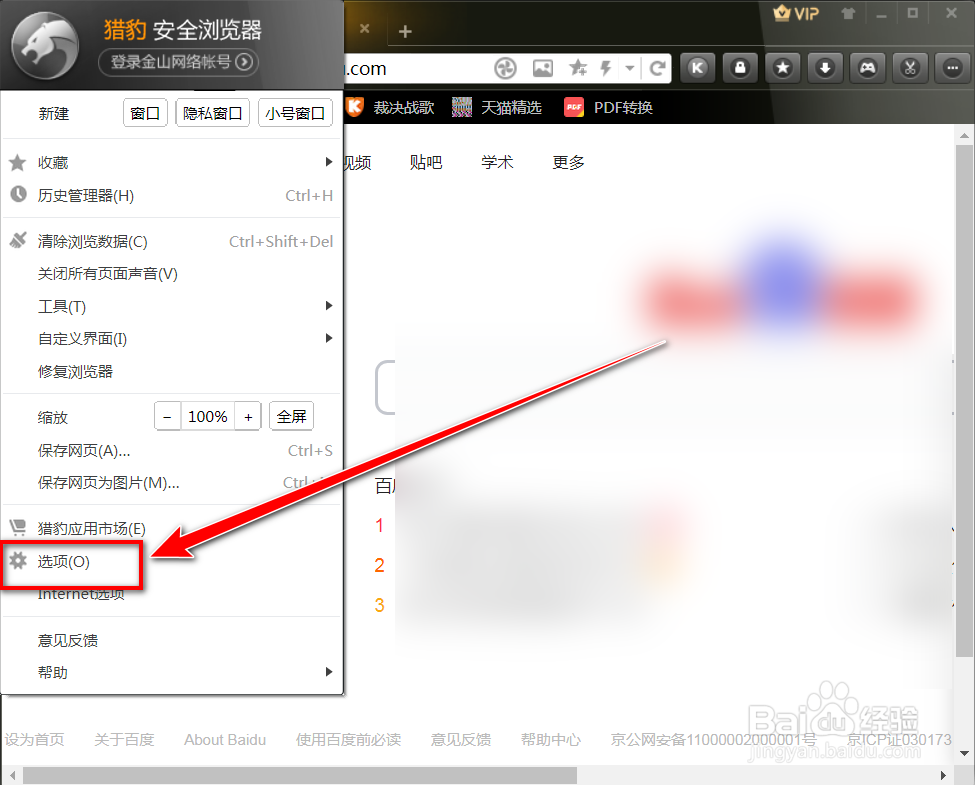The height and width of the screenshot is (785, 975).
Task: Decrease zoom with the minus button
Action: pyautogui.click(x=167, y=416)
